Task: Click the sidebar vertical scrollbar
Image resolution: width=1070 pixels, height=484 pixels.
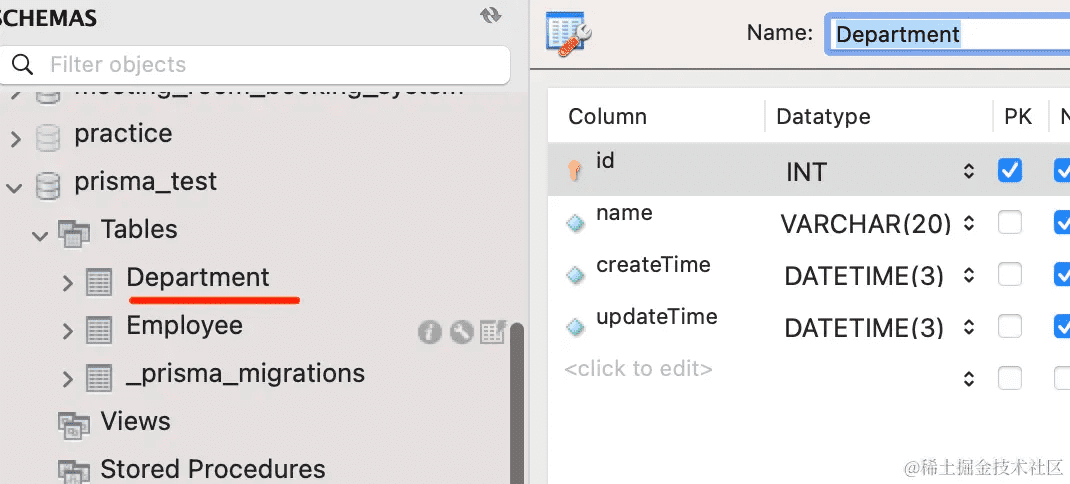Action: (x=517, y=400)
